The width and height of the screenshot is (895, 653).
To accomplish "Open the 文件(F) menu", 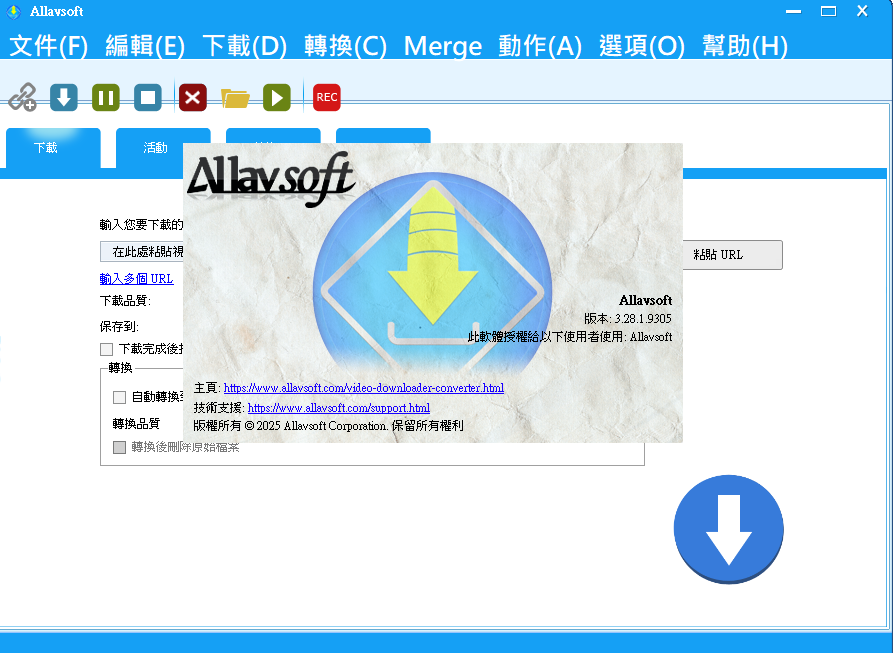I will pyautogui.click(x=49, y=46).
